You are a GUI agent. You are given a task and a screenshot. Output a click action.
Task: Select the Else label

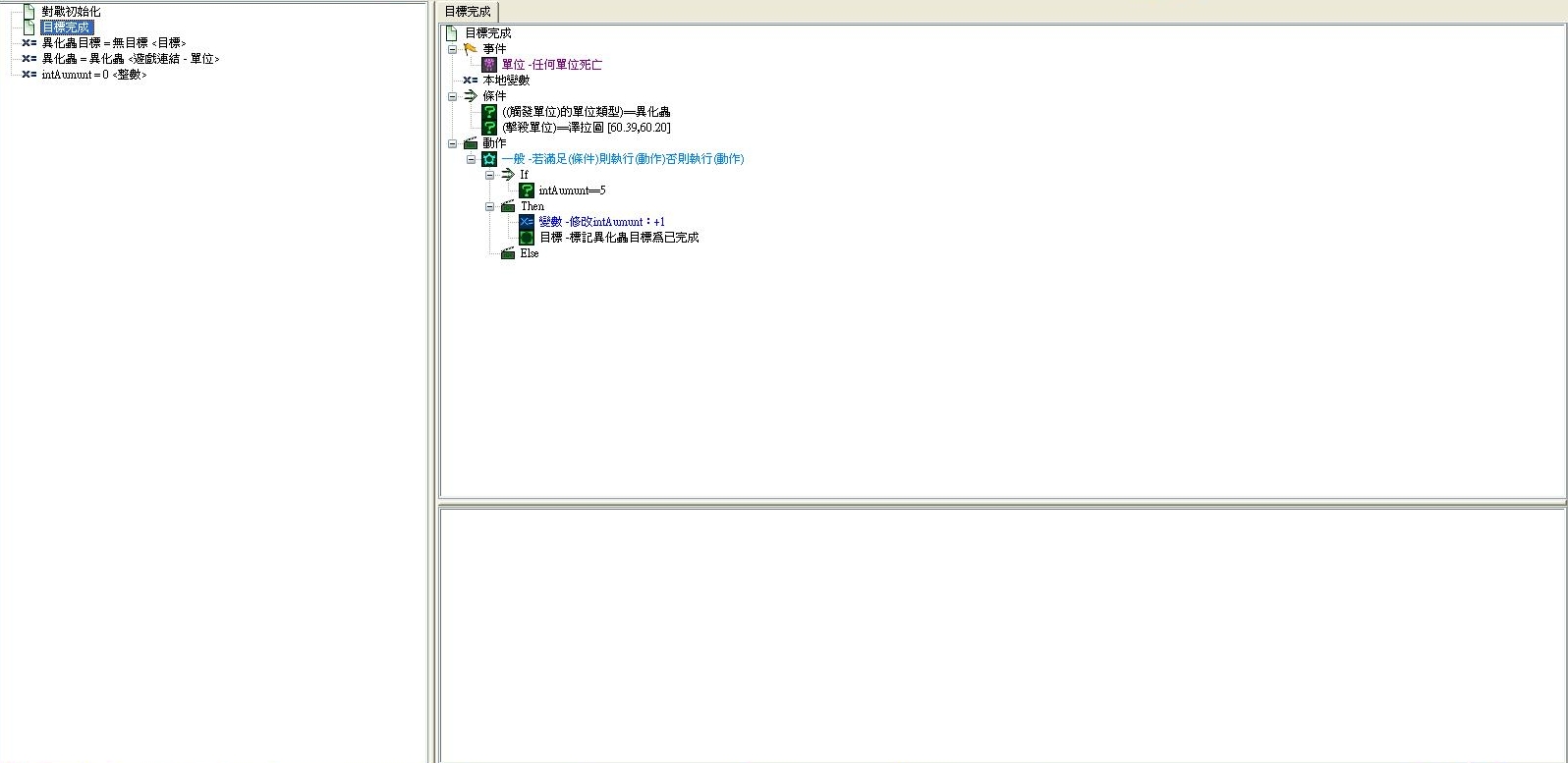(530, 253)
